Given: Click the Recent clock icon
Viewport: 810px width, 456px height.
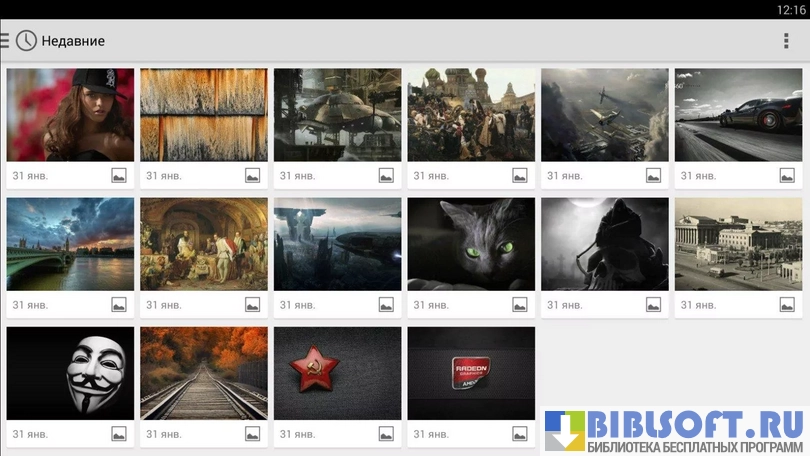Looking at the screenshot, I should click(x=26, y=41).
